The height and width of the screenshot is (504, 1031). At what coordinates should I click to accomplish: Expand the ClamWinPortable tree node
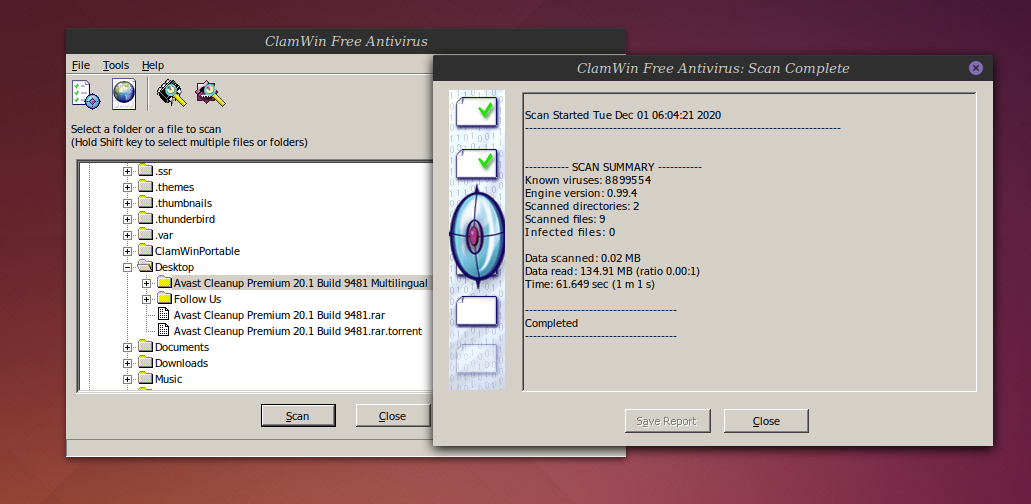(128, 252)
